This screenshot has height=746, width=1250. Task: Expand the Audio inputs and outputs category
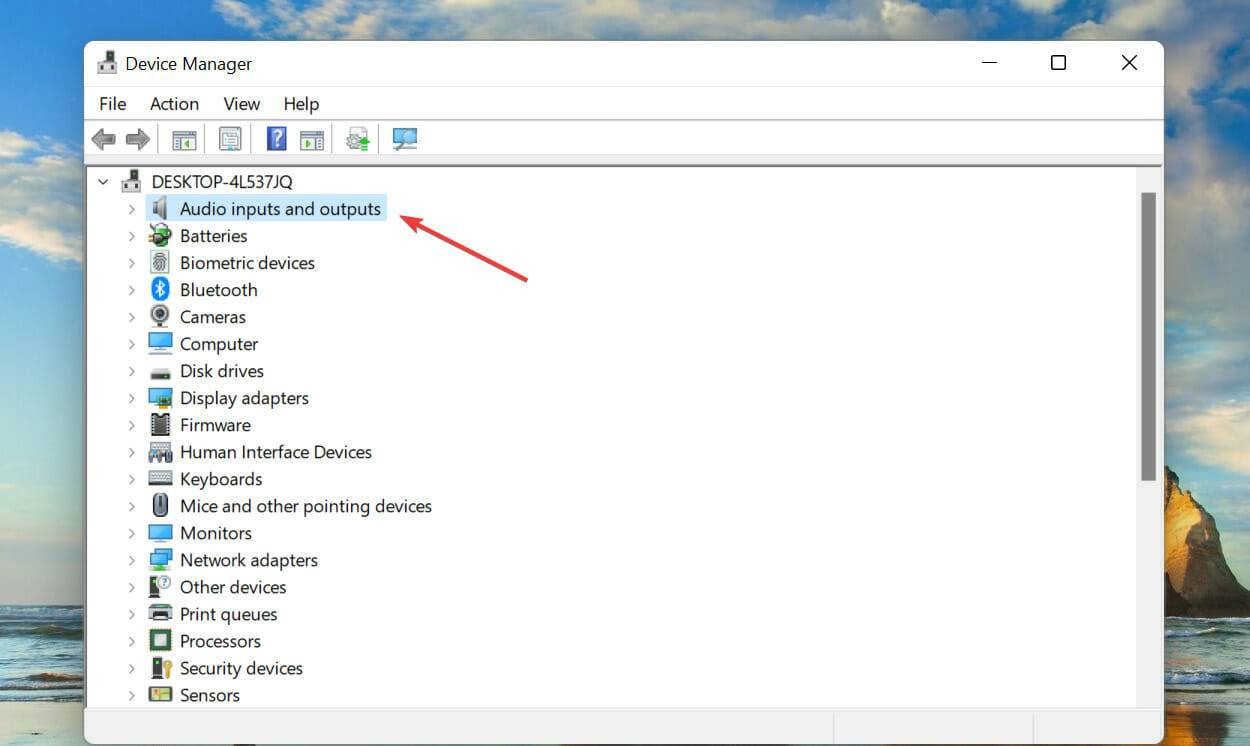click(131, 209)
